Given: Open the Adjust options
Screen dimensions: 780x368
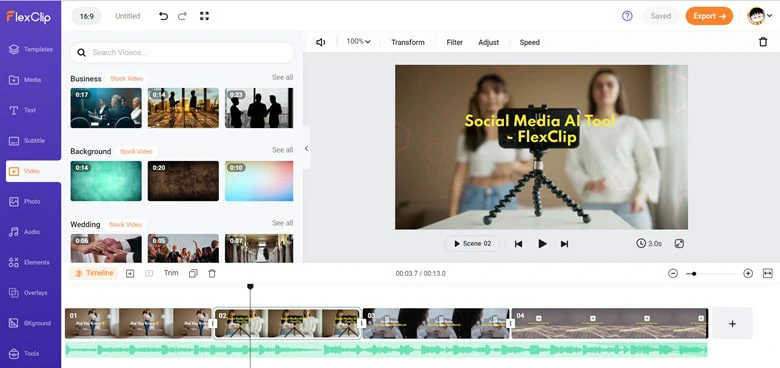Looking at the screenshot, I should (x=488, y=42).
